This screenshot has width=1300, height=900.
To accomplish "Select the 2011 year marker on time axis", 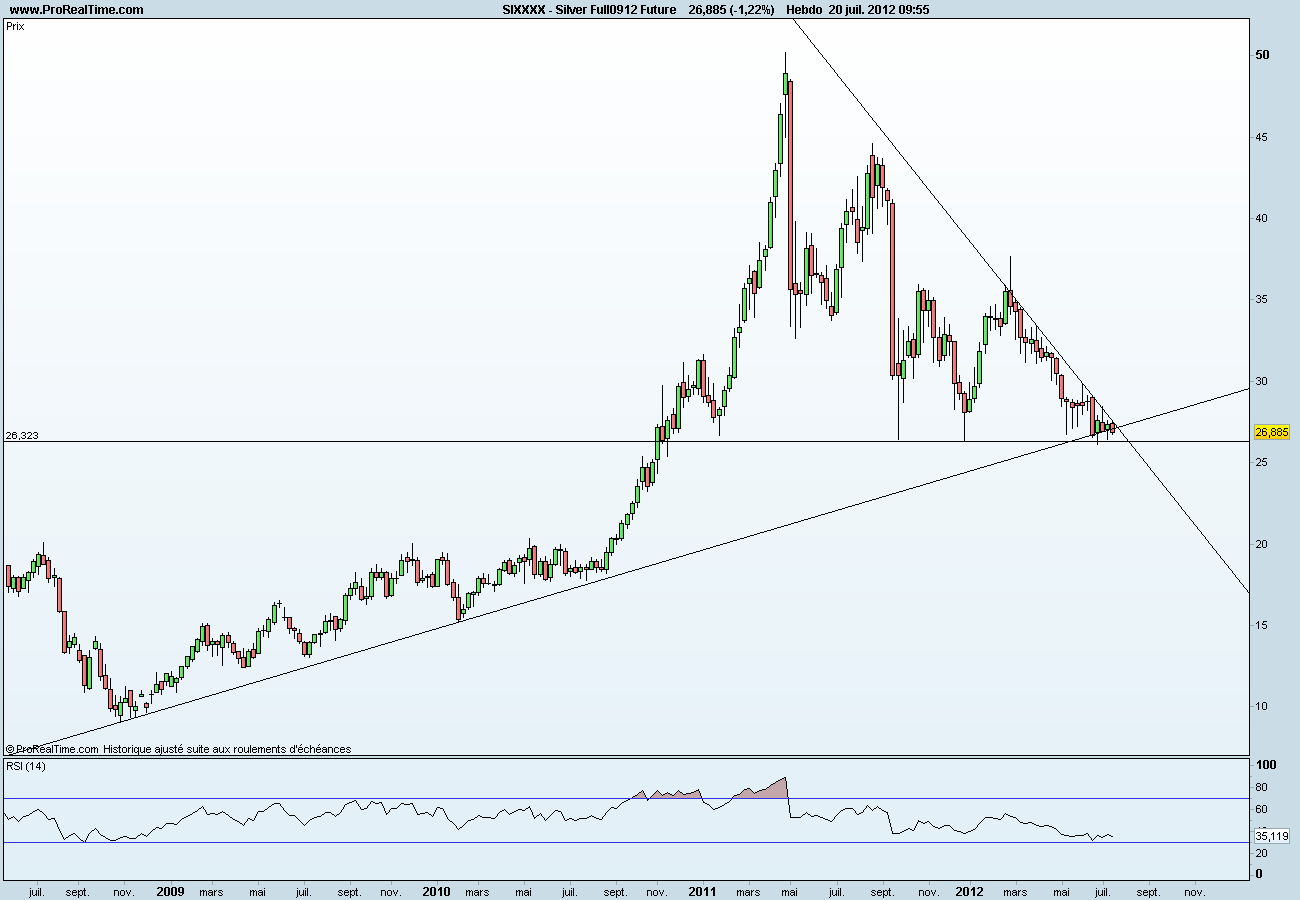I will point(702,891).
